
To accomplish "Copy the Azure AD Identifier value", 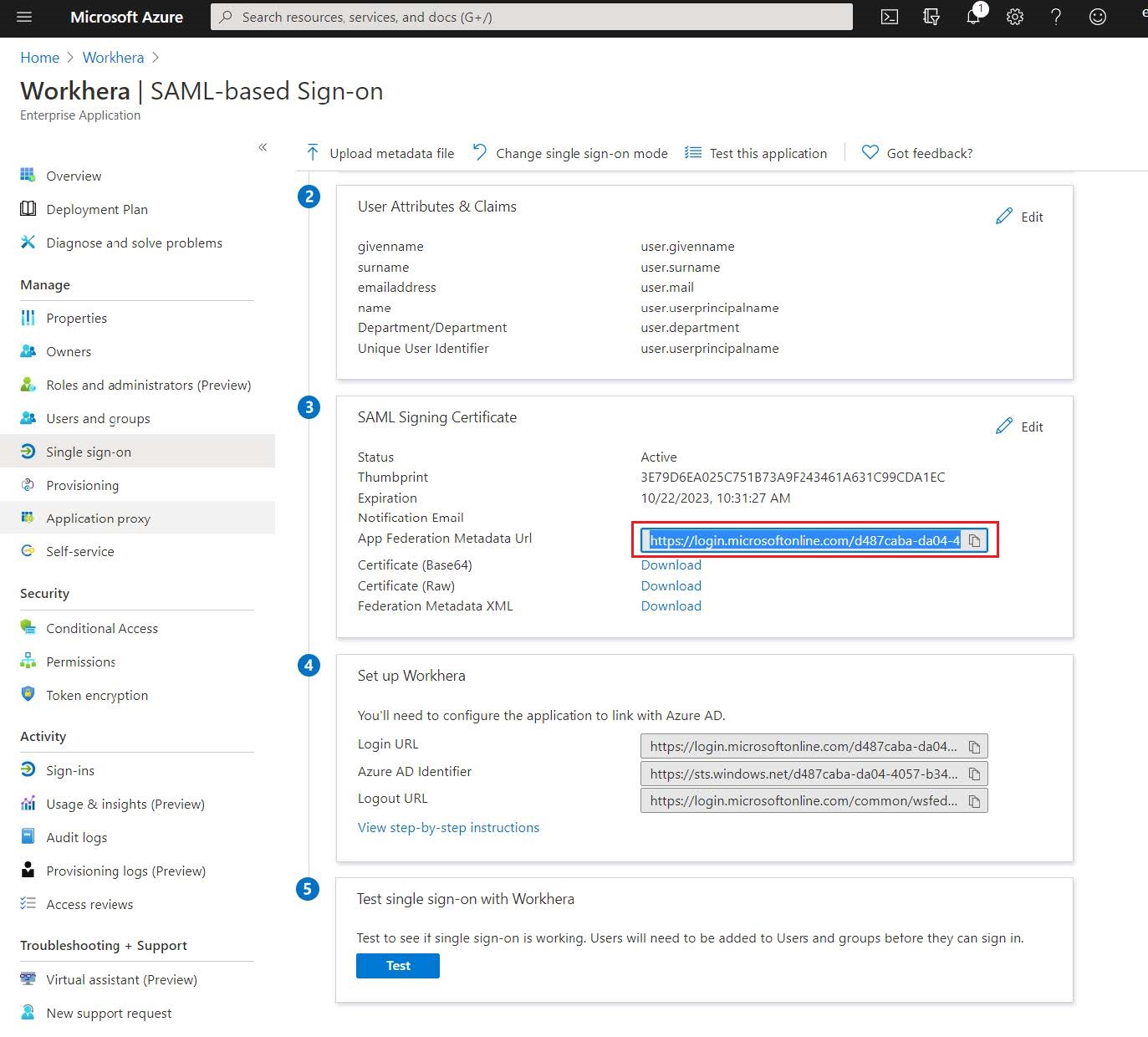I will (974, 774).
